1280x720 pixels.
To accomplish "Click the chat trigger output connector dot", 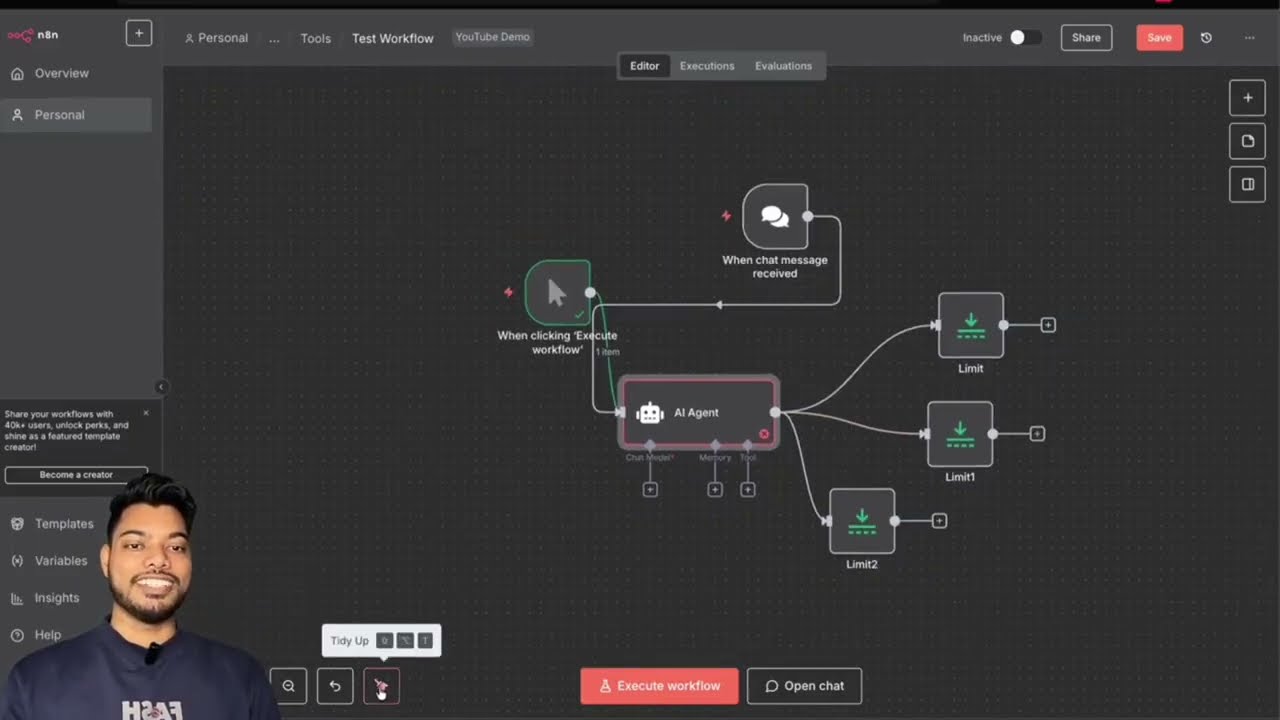I will click(x=807, y=216).
